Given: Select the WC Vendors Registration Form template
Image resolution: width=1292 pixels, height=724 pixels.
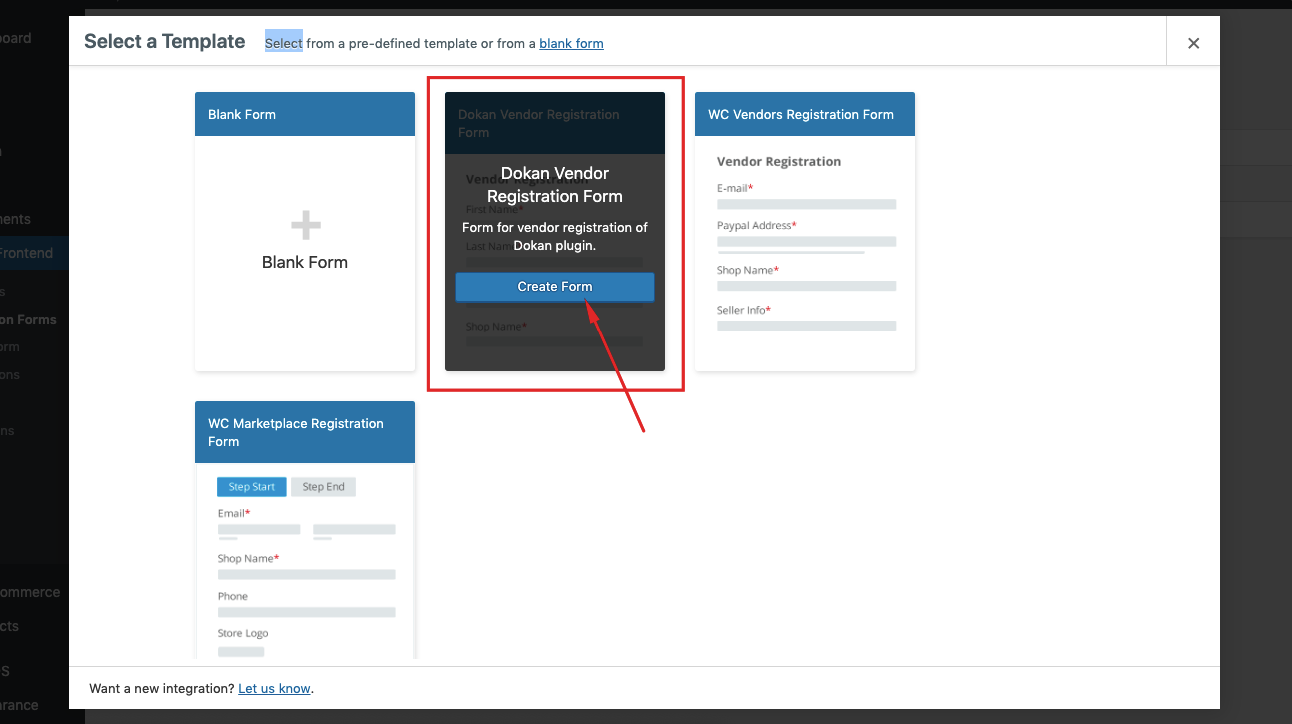Looking at the screenshot, I should click(805, 230).
